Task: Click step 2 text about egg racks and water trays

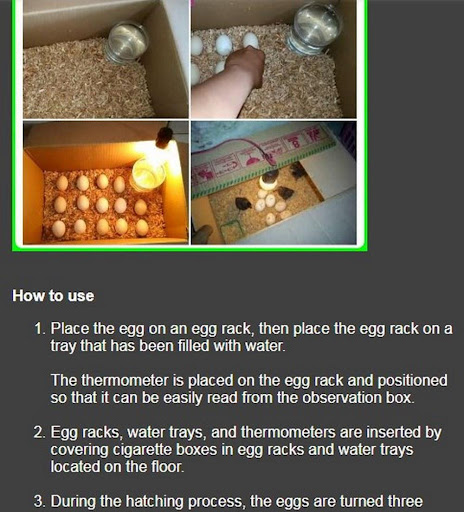Action: pos(246,449)
